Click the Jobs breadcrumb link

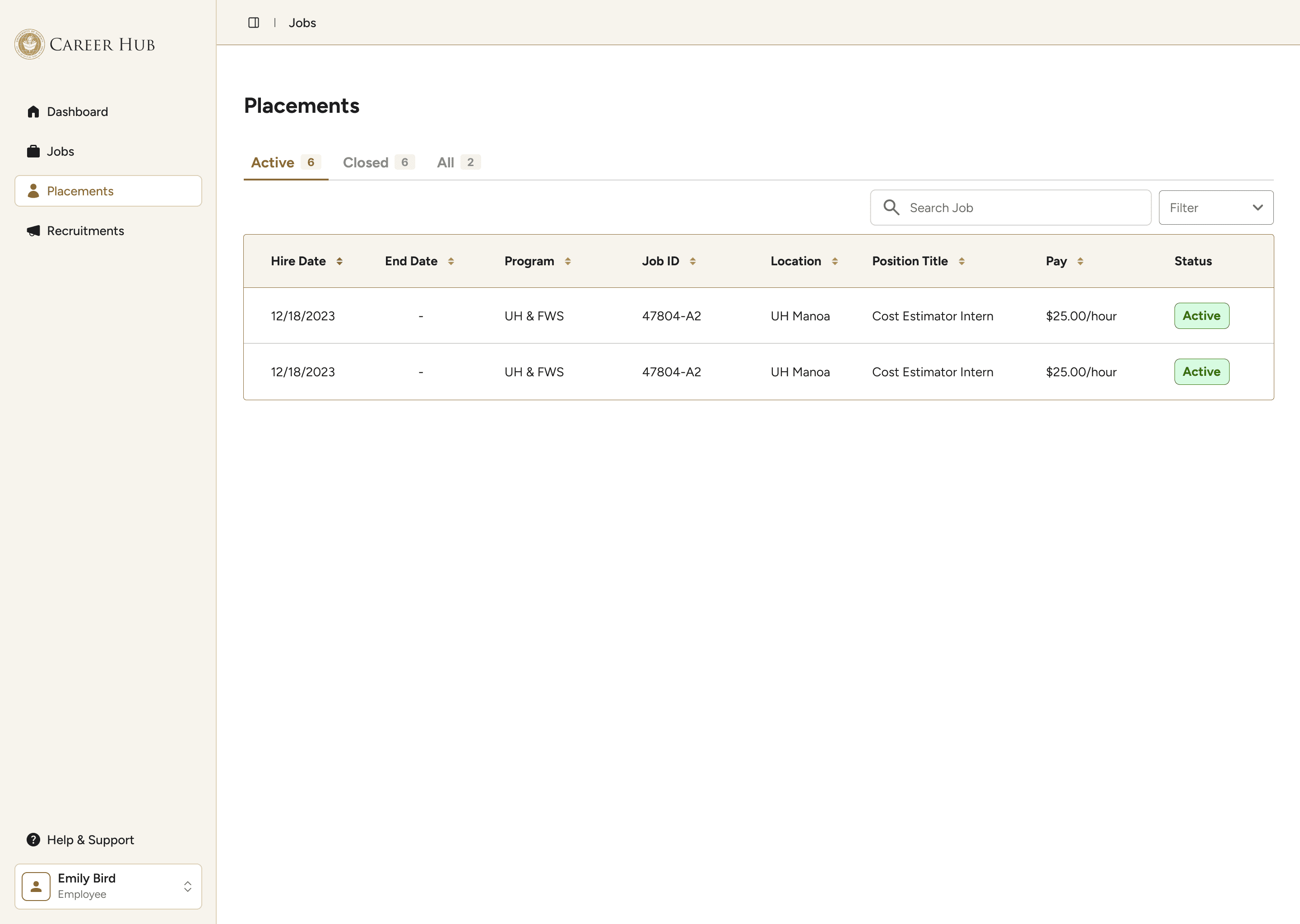pos(302,23)
